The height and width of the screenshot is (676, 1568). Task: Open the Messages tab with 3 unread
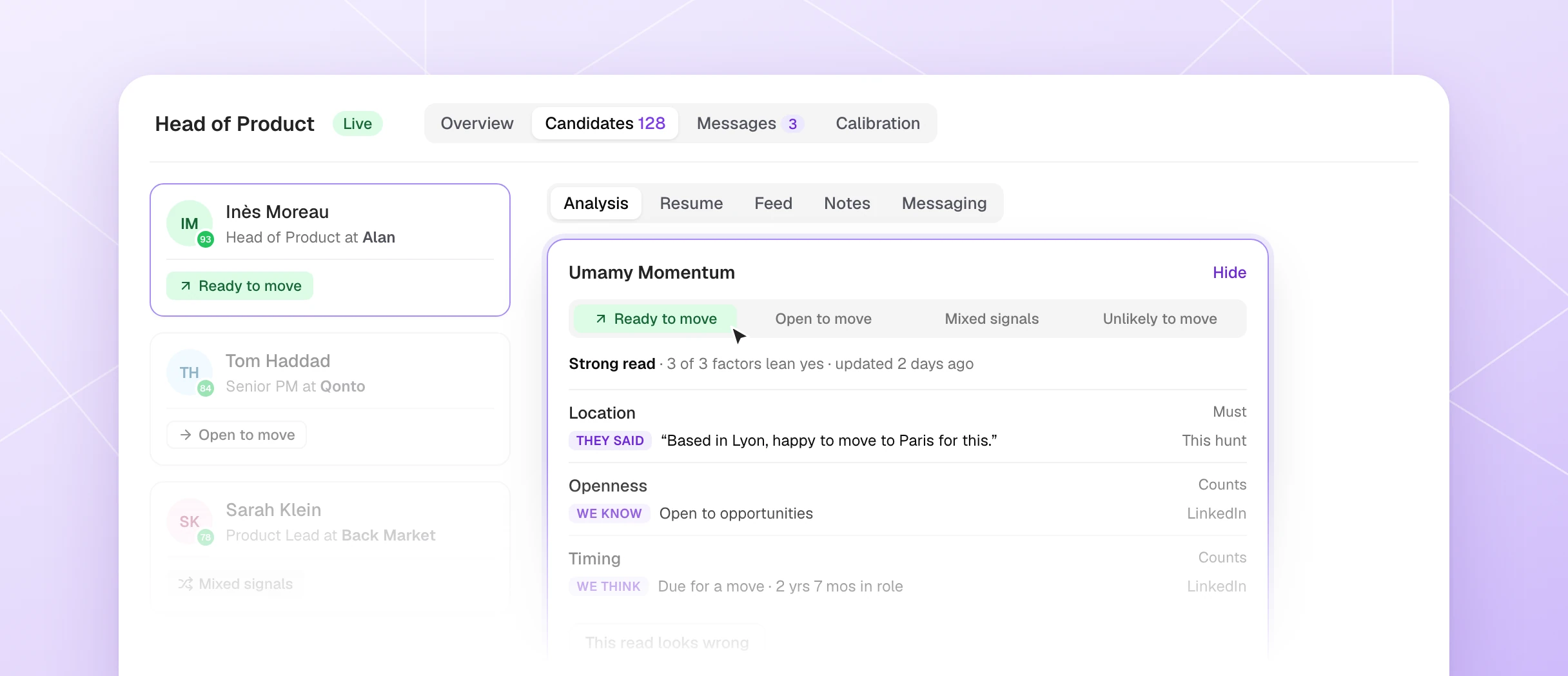pyautogui.click(x=750, y=123)
